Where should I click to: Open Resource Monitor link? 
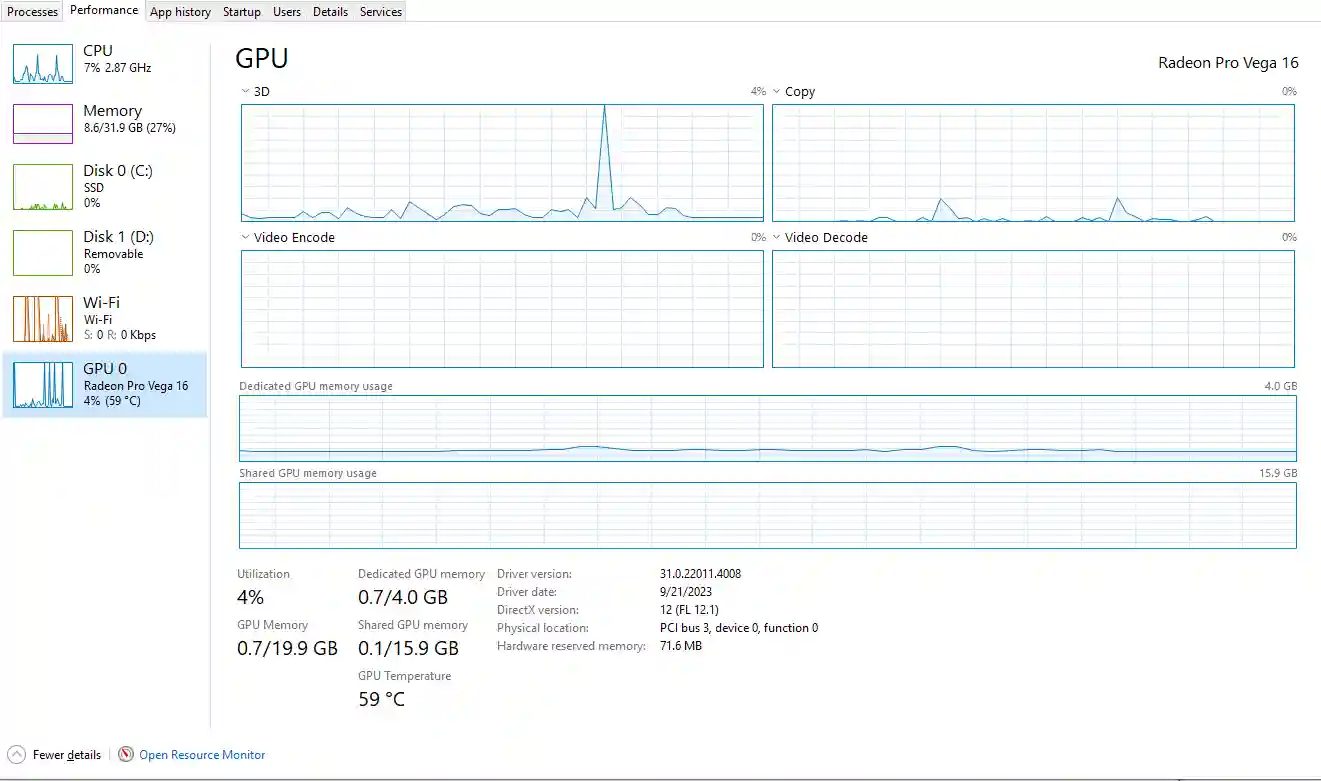coord(202,755)
